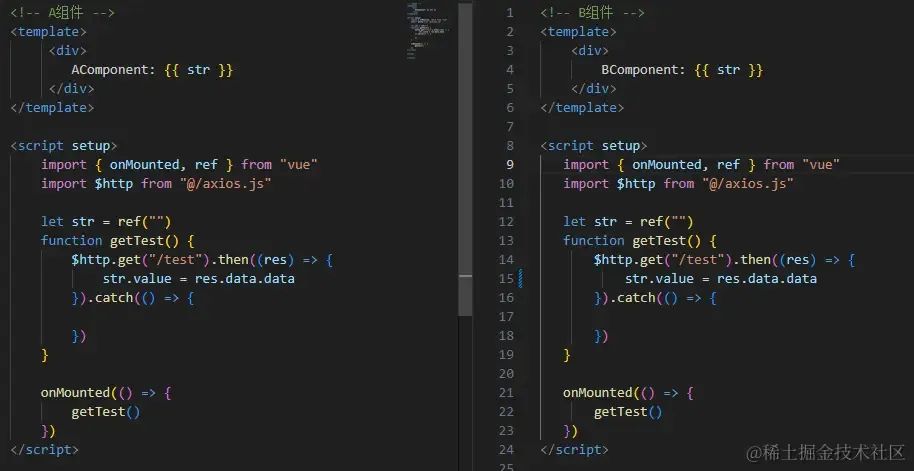Place cursor on "AComponent:" text
Viewport: 914px width, 471px height.
[113, 70]
